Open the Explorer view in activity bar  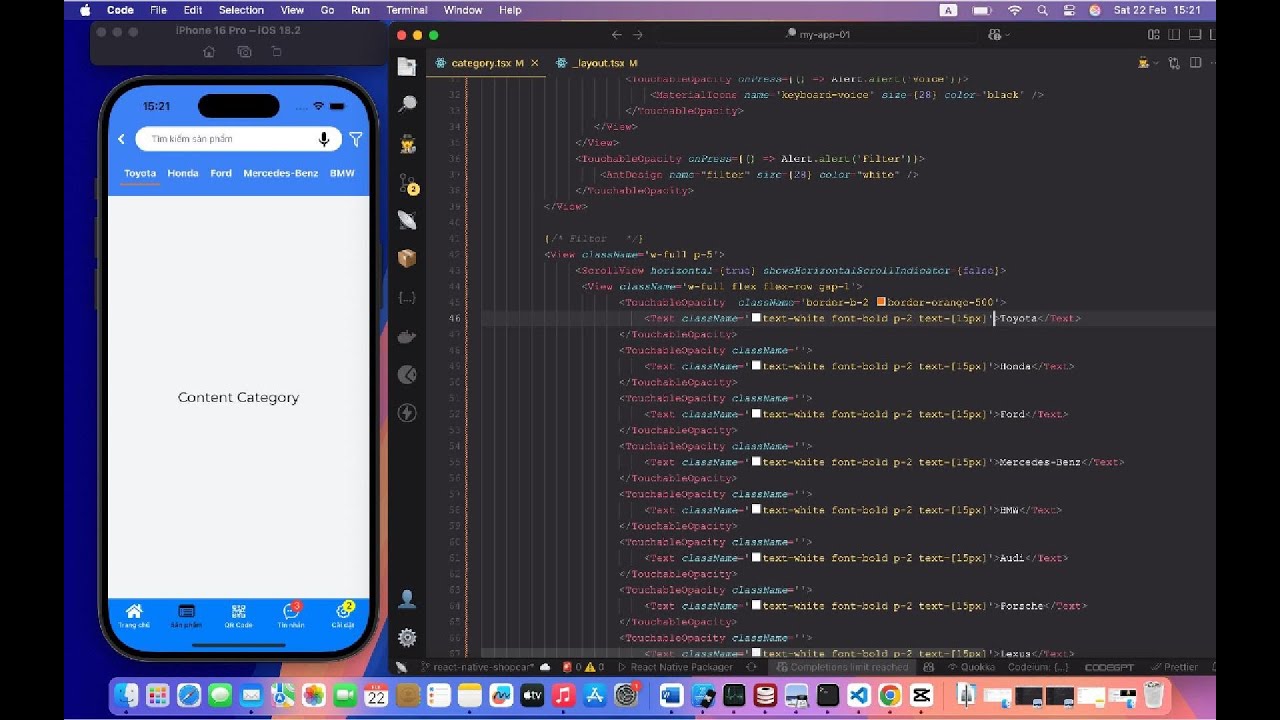pos(407,67)
